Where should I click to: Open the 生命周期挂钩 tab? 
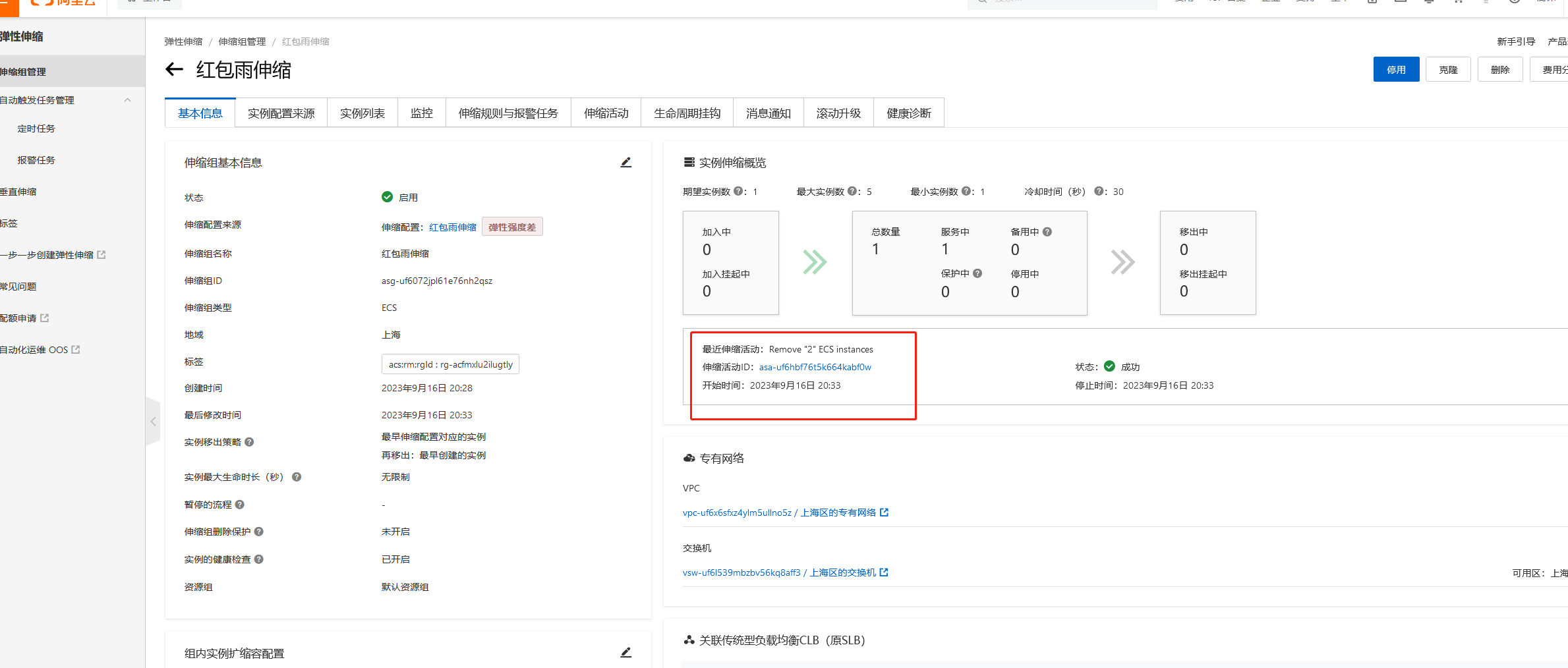687,113
